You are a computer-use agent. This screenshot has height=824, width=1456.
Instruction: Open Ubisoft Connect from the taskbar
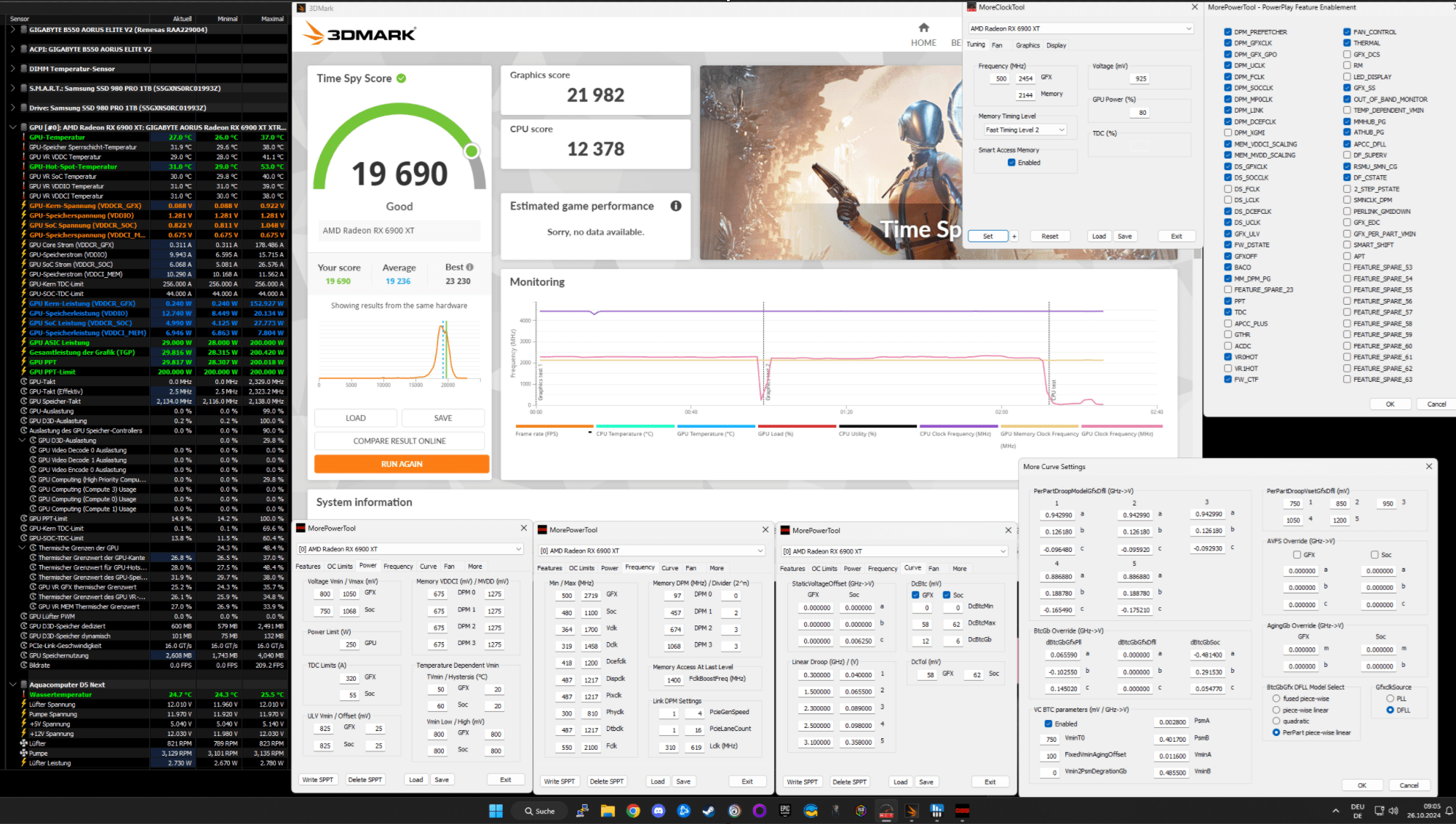pos(734,811)
